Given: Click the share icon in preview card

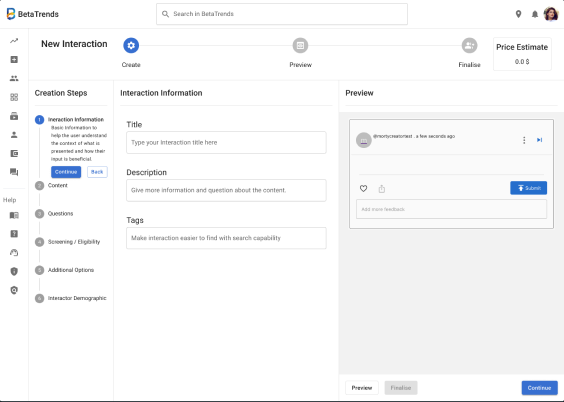Looking at the screenshot, I should pos(382,188).
